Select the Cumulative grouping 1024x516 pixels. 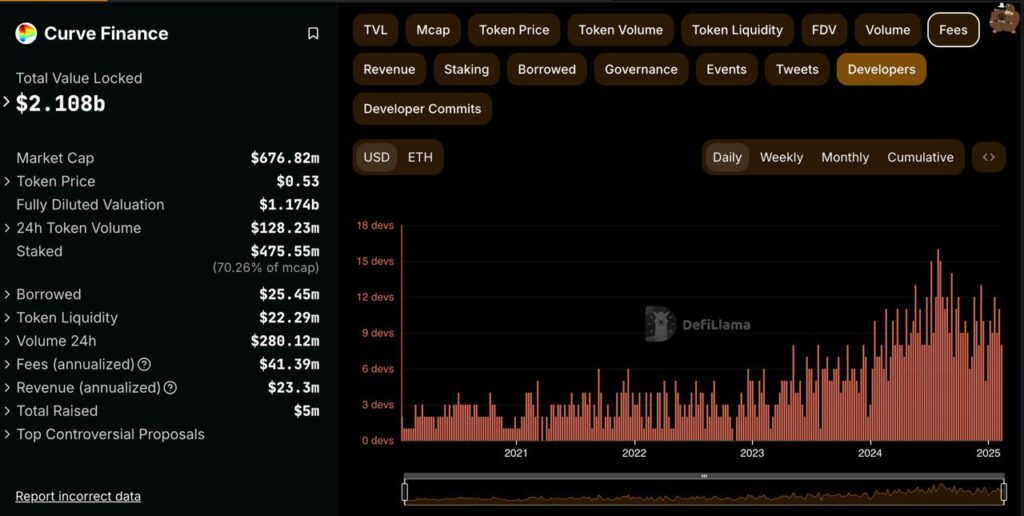[x=920, y=157]
